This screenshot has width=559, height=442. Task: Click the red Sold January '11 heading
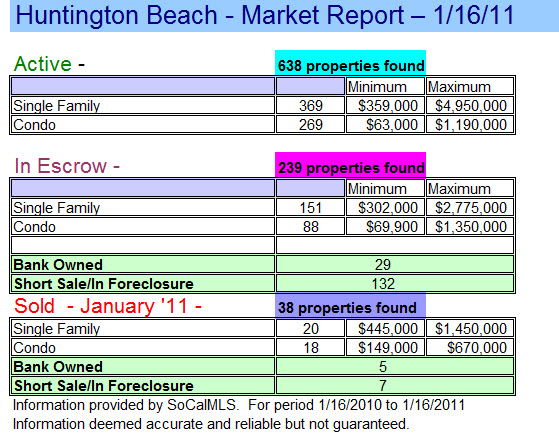click(108, 306)
